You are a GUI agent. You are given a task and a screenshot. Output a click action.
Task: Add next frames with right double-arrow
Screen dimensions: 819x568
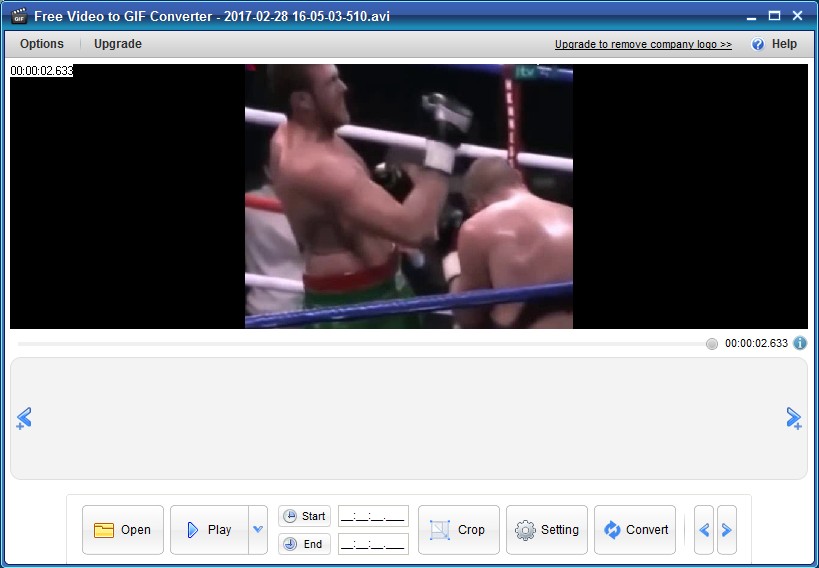click(794, 418)
